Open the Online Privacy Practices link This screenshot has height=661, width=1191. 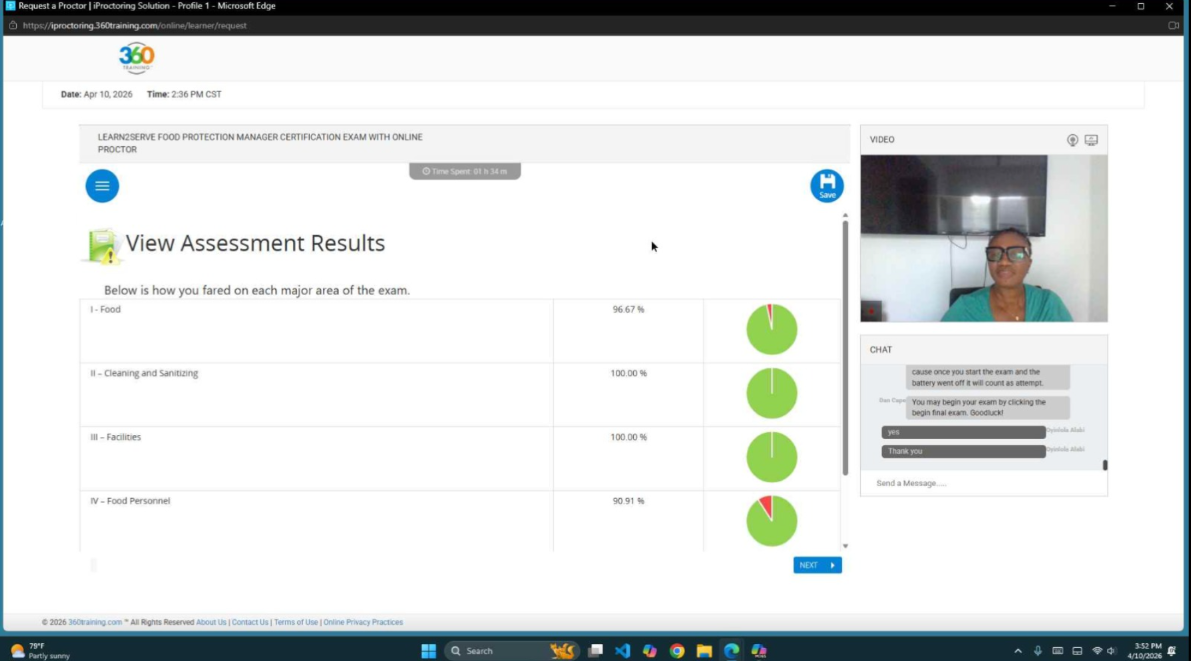(363, 622)
